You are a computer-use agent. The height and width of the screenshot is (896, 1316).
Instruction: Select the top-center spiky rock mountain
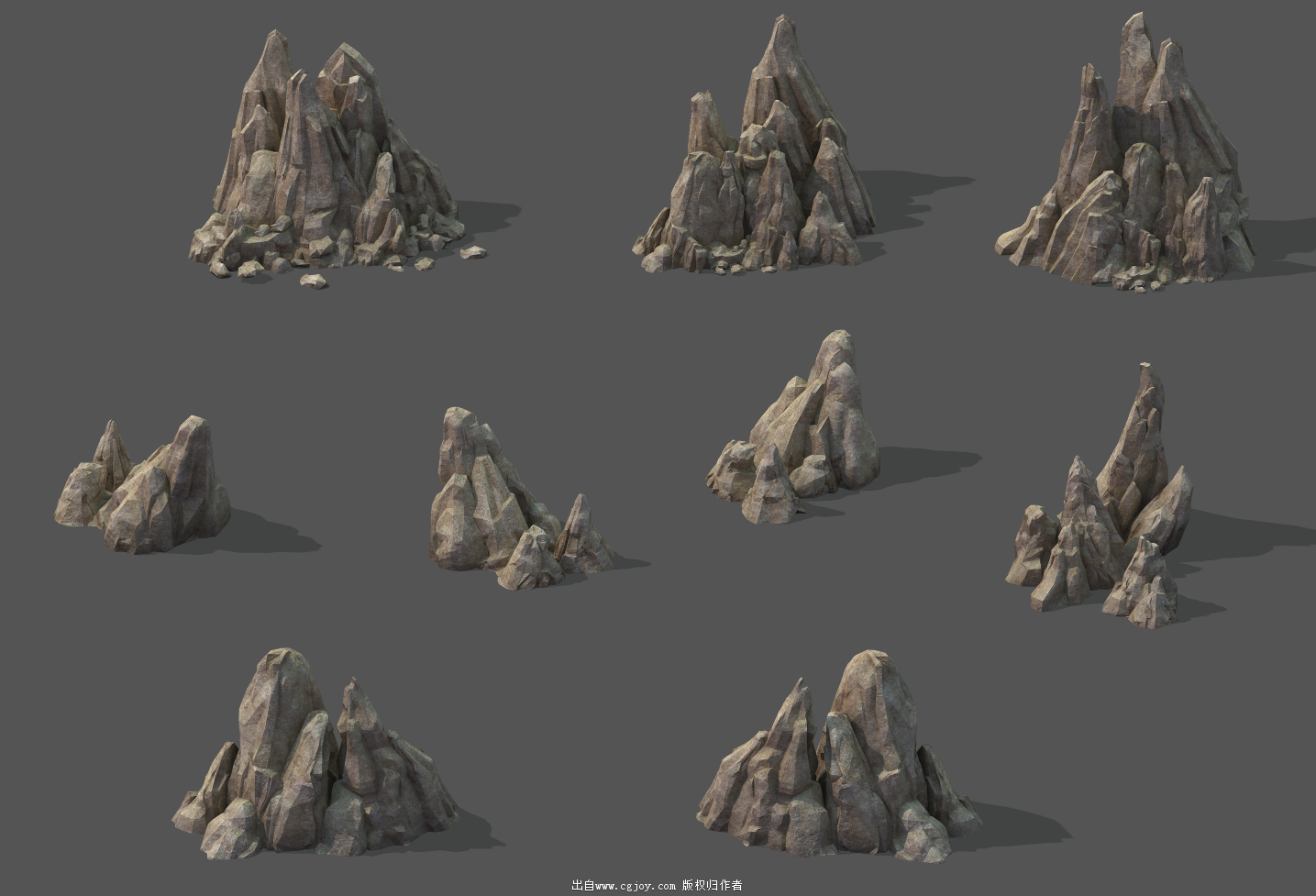click(x=755, y=147)
